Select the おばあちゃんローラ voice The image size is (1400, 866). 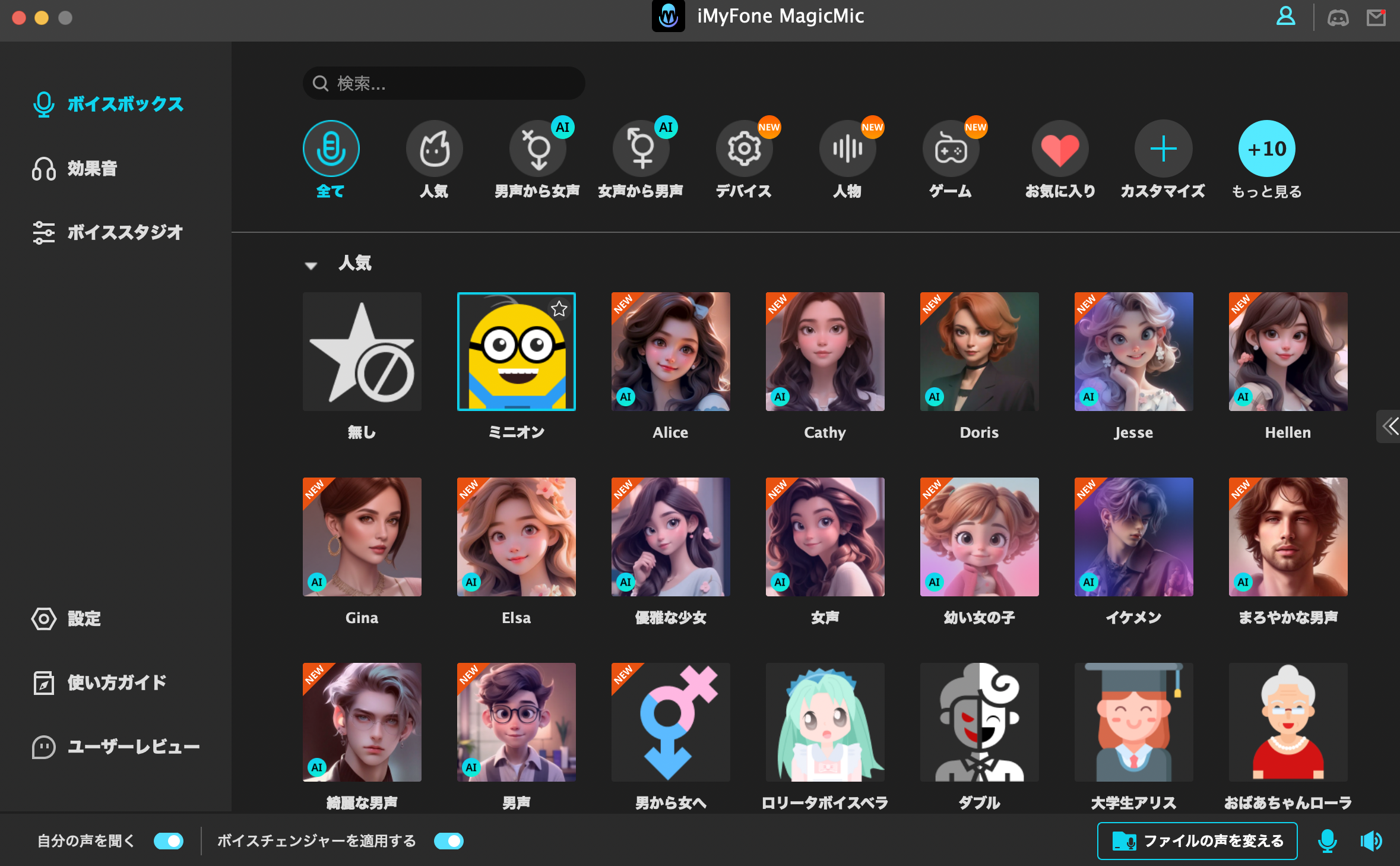(x=1288, y=722)
